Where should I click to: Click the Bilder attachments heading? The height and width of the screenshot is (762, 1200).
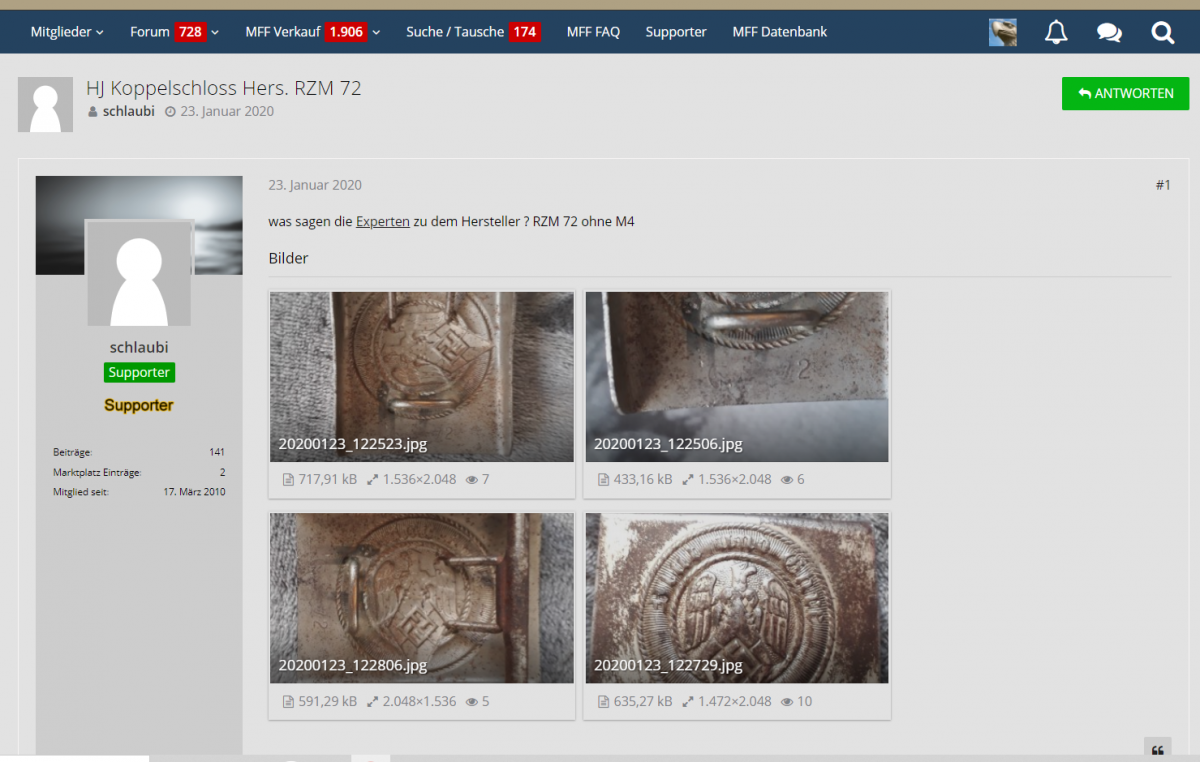(x=288, y=258)
